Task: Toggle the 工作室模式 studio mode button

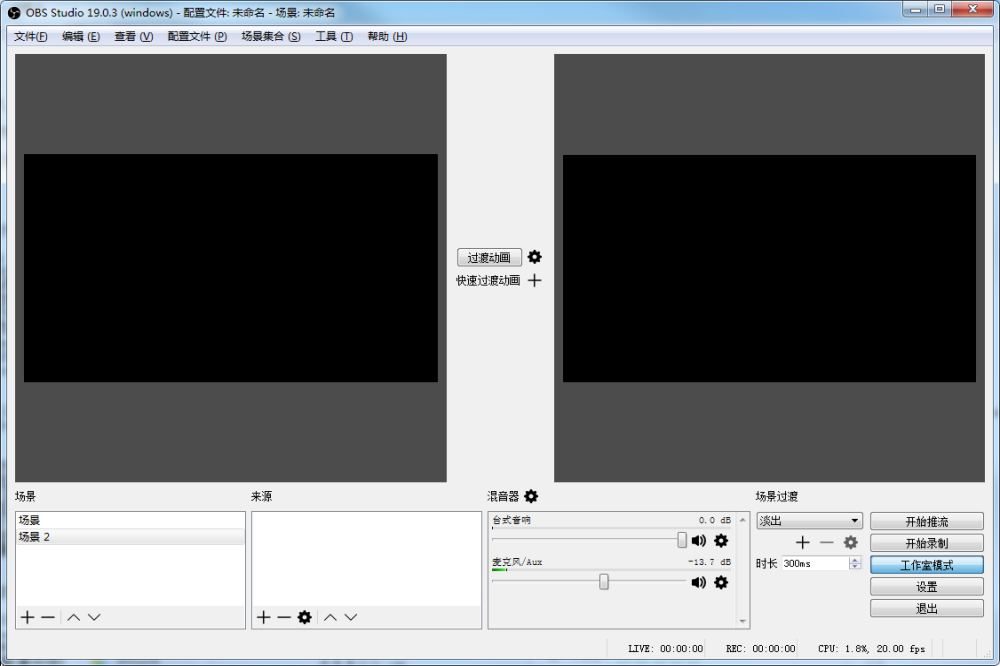Action: click(926, 565)
